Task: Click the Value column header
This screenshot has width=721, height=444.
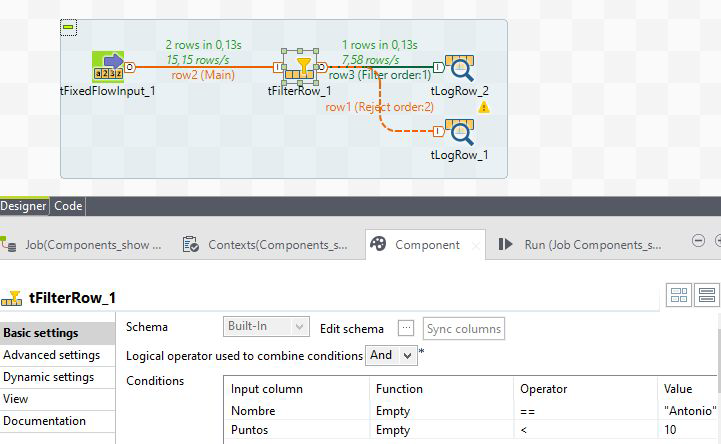Action: pyautogui.click(x=689, y=389)
